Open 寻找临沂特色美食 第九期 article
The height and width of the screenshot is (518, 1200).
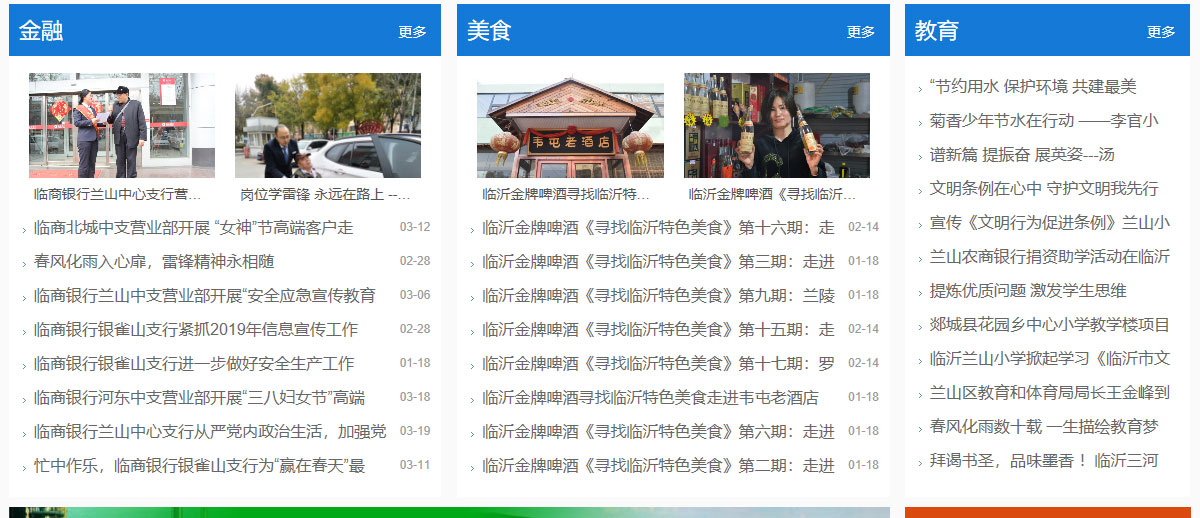click(658, 296)
